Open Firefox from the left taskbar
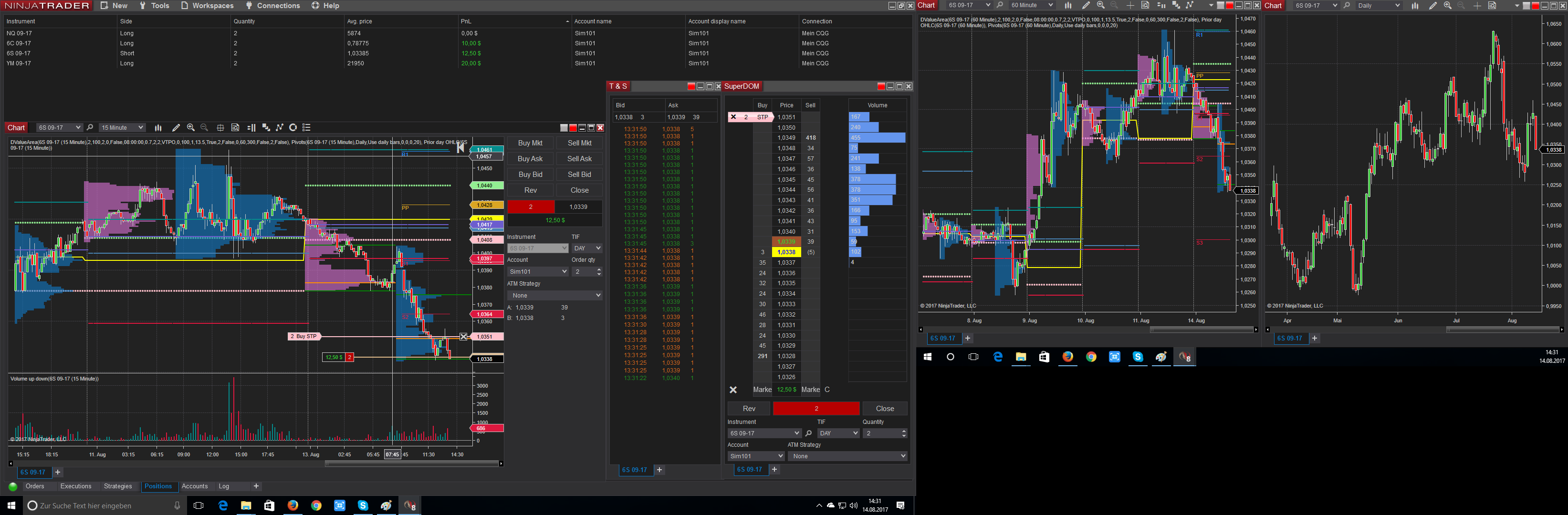This screenshot has height=515, width=1568. pos(293,505)
